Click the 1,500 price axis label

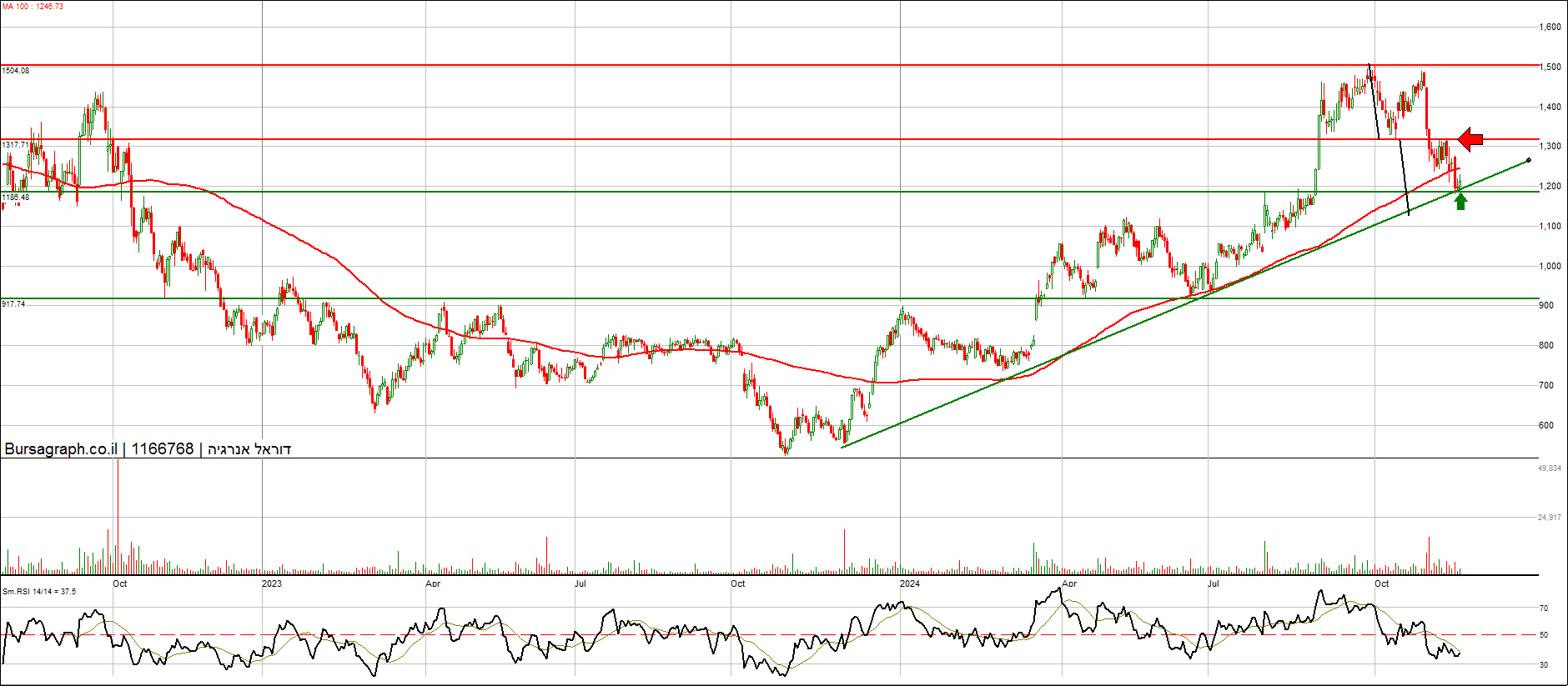point(1550,68)
